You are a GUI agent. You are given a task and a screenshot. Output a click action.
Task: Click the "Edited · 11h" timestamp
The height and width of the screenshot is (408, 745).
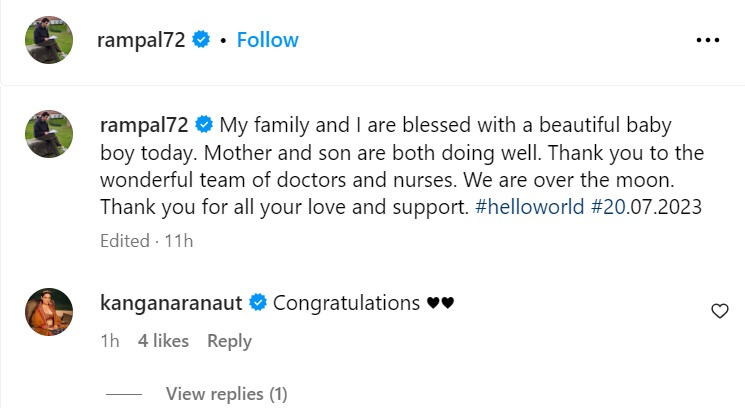[146, 241]
